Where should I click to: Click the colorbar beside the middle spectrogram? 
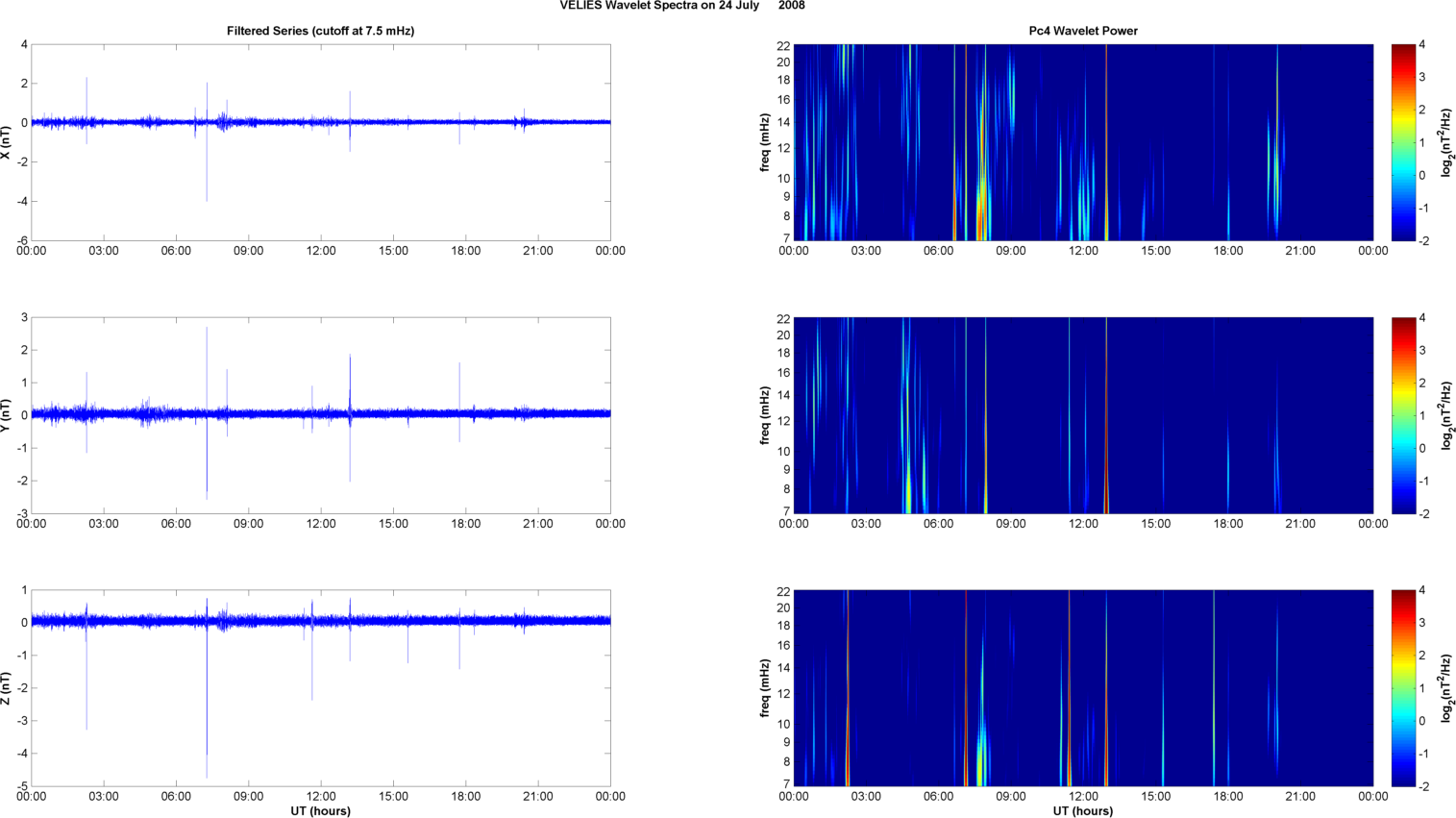click(1403, 415)
